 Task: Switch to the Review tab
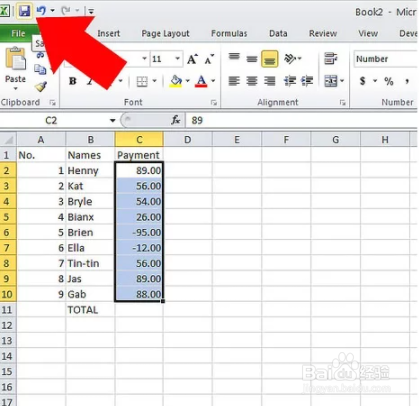(323, 33)
